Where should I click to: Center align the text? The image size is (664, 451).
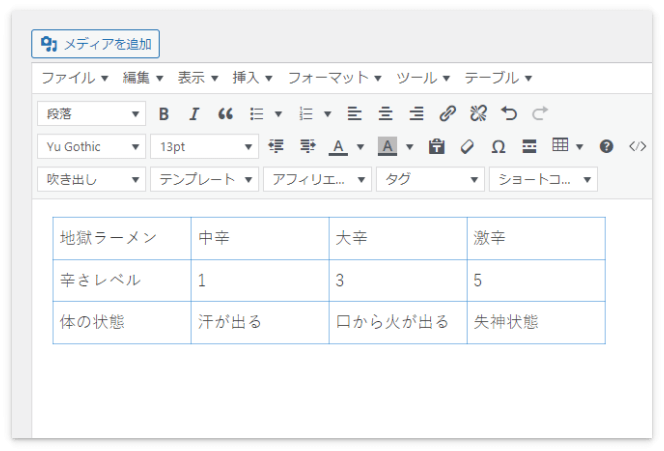pos(385,113)
